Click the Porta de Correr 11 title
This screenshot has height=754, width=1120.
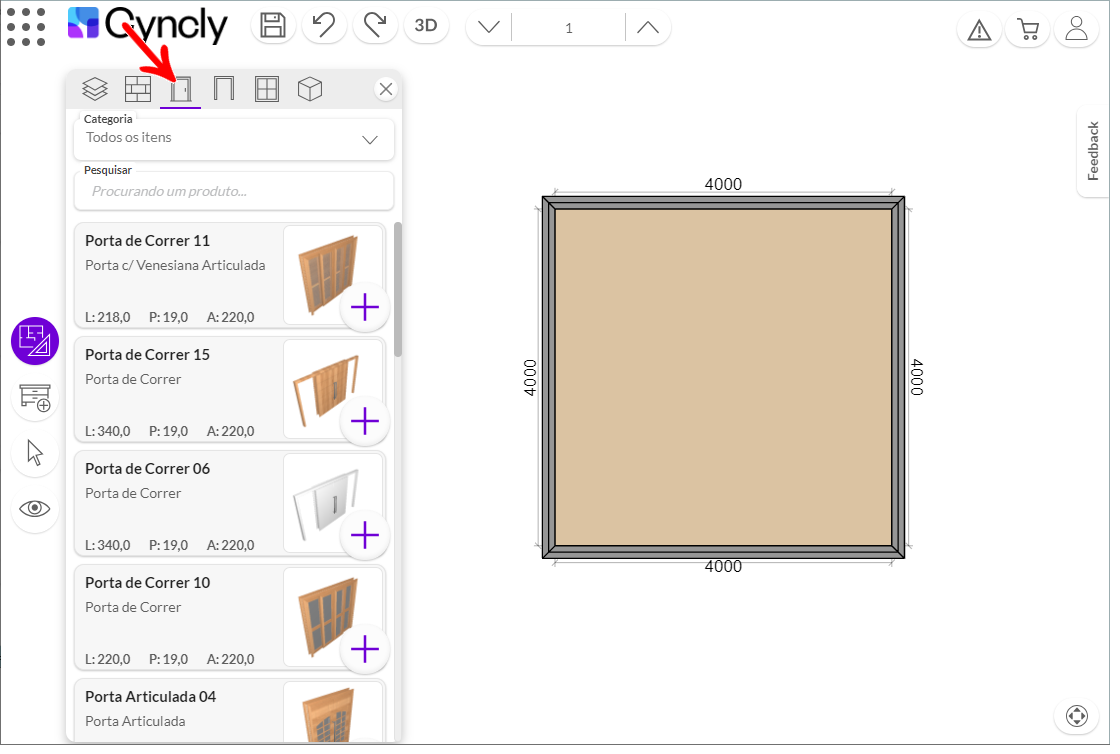pos(147,241)
